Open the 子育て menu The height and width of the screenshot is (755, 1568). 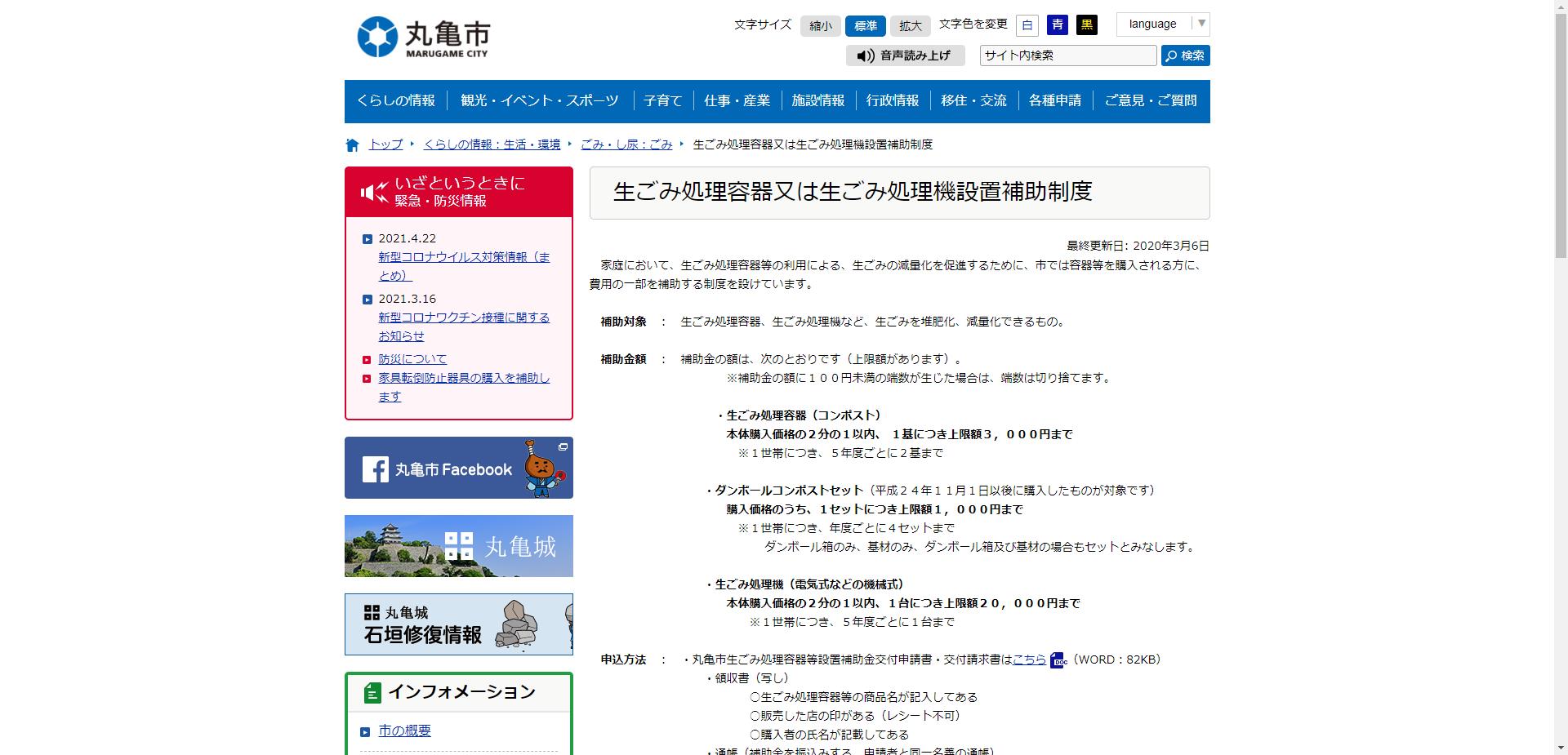pos(663,100)
